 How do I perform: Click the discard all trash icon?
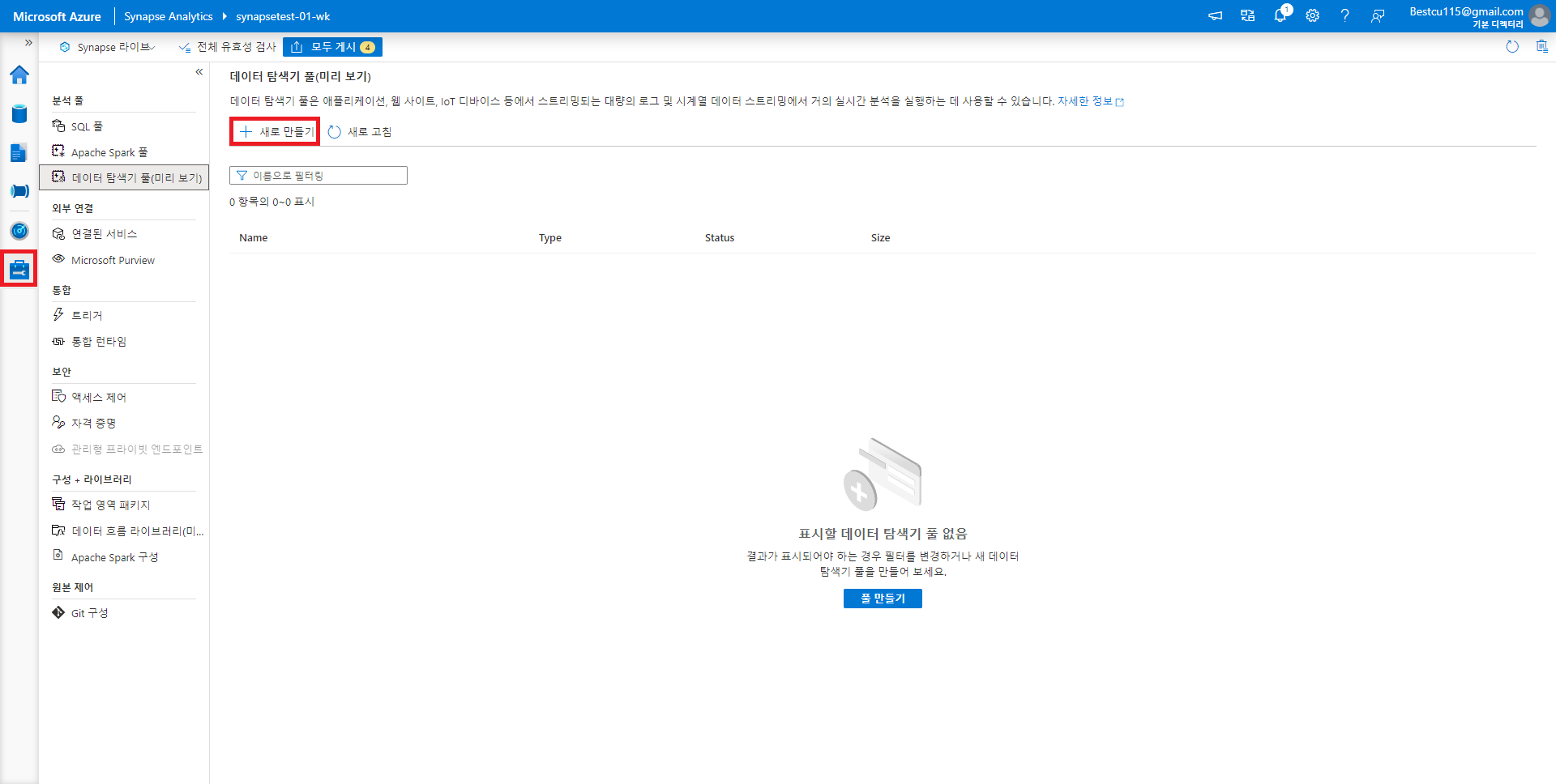1542,47
